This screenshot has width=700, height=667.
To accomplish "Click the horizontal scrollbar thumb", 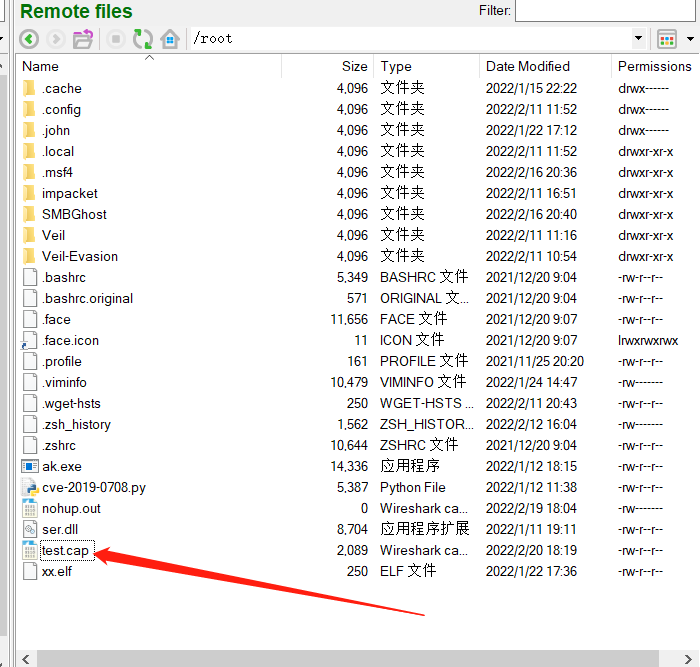I will (348, 659).
